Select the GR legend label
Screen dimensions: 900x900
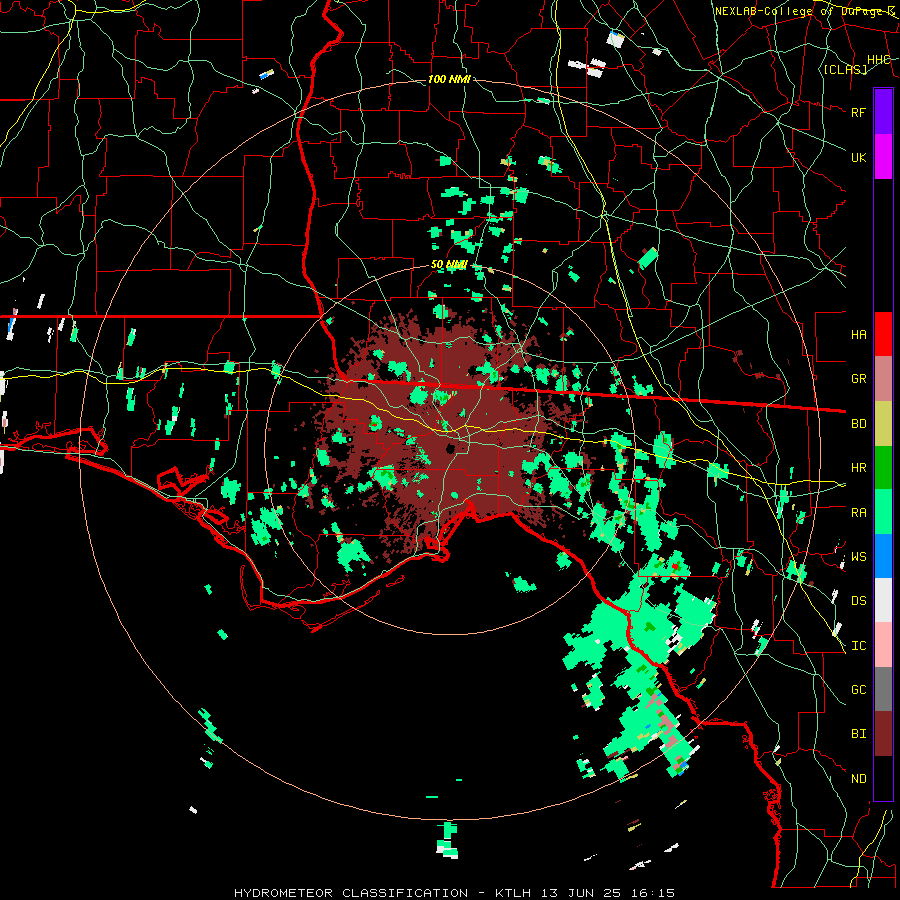(858, 379)
